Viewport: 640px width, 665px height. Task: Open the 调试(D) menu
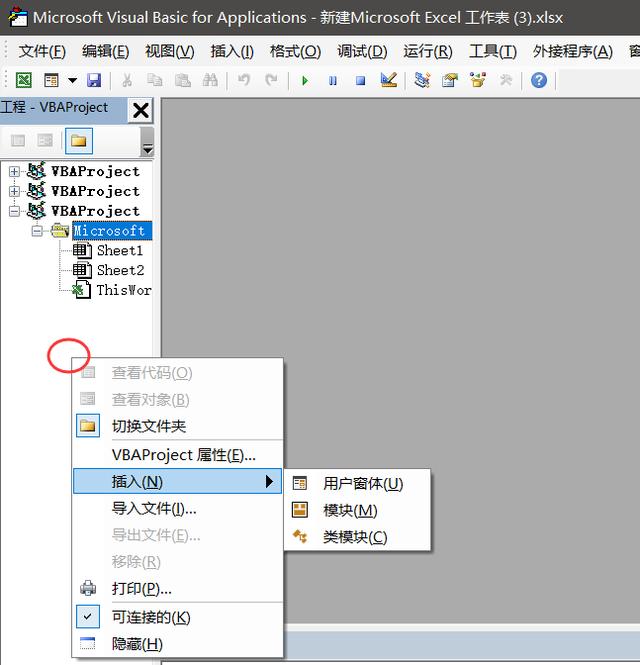tap(362, 52)
